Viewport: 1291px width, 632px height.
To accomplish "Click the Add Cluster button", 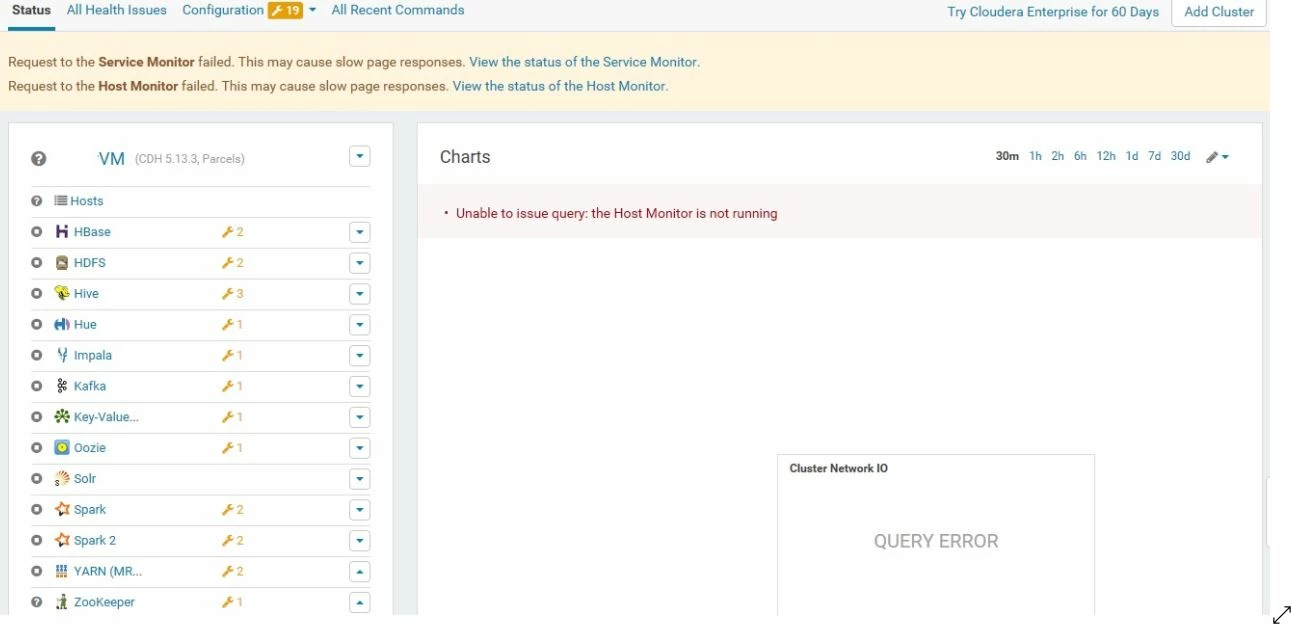I will [x=1219, y=12].
